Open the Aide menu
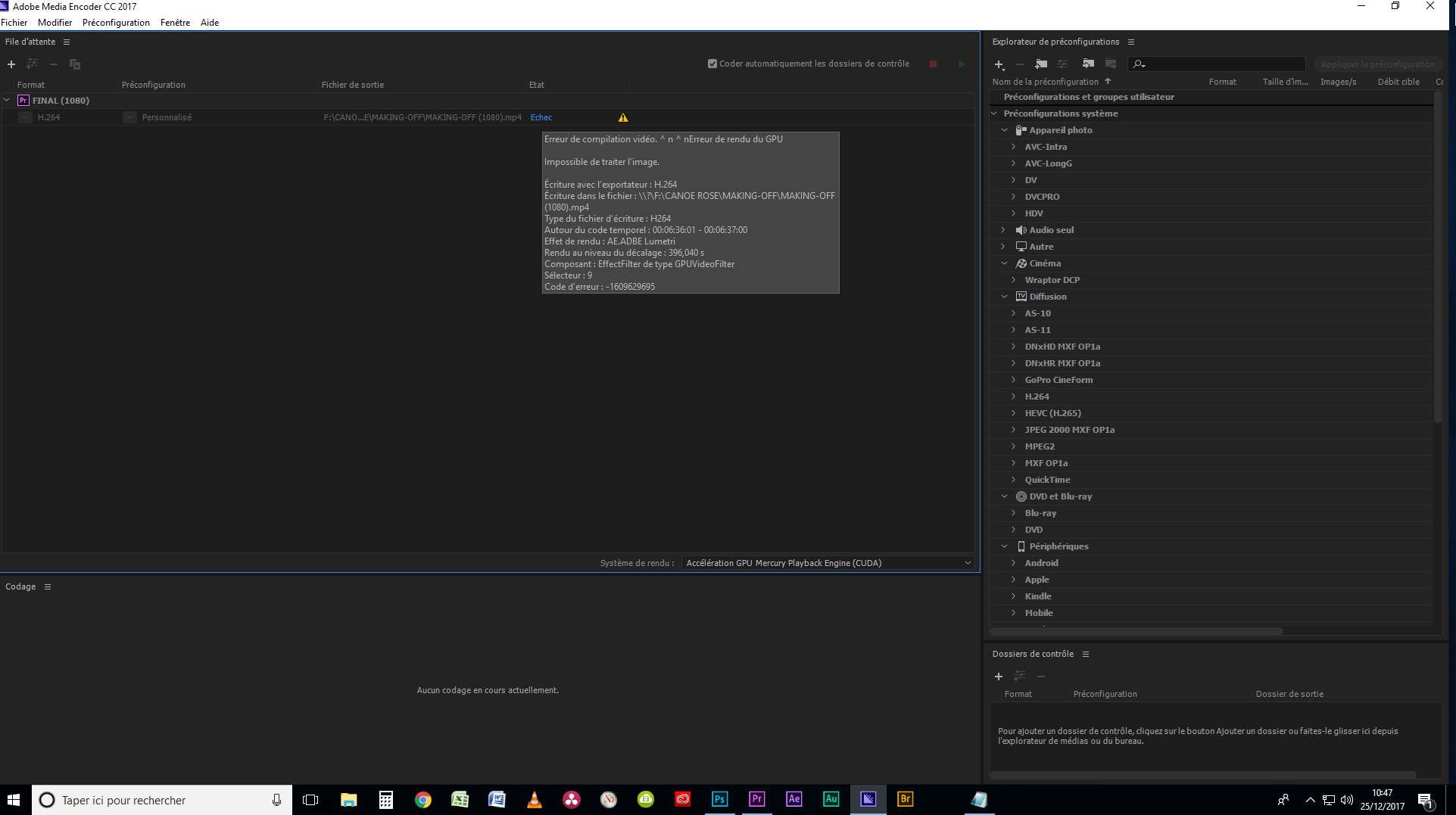Screen dimensions: 1456x815 pyautogui.click(x=210, y=23)
